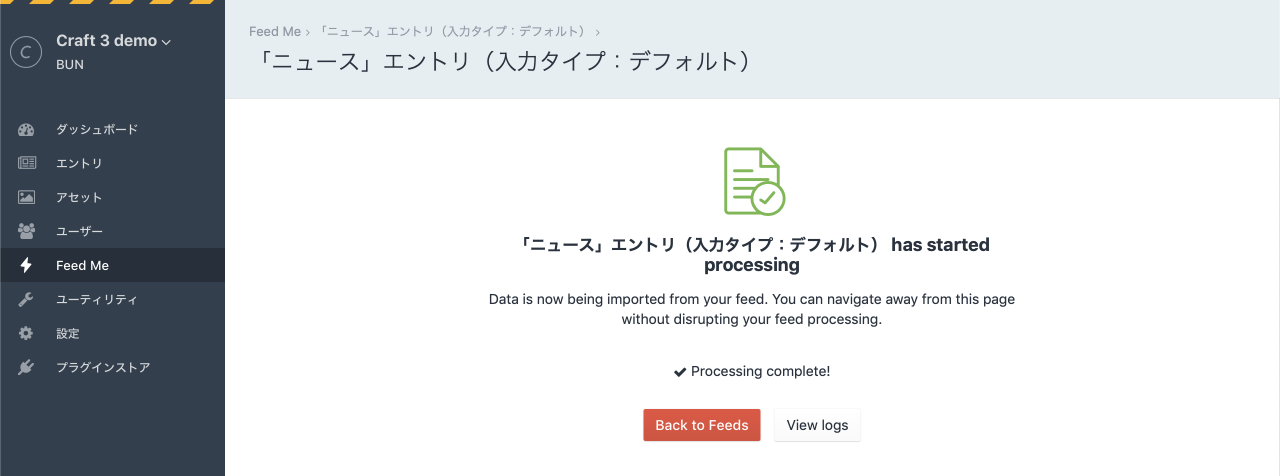This screenshot has width=1280, height=476.
Task: Click the settings gear icon
Action: [27, 334]
